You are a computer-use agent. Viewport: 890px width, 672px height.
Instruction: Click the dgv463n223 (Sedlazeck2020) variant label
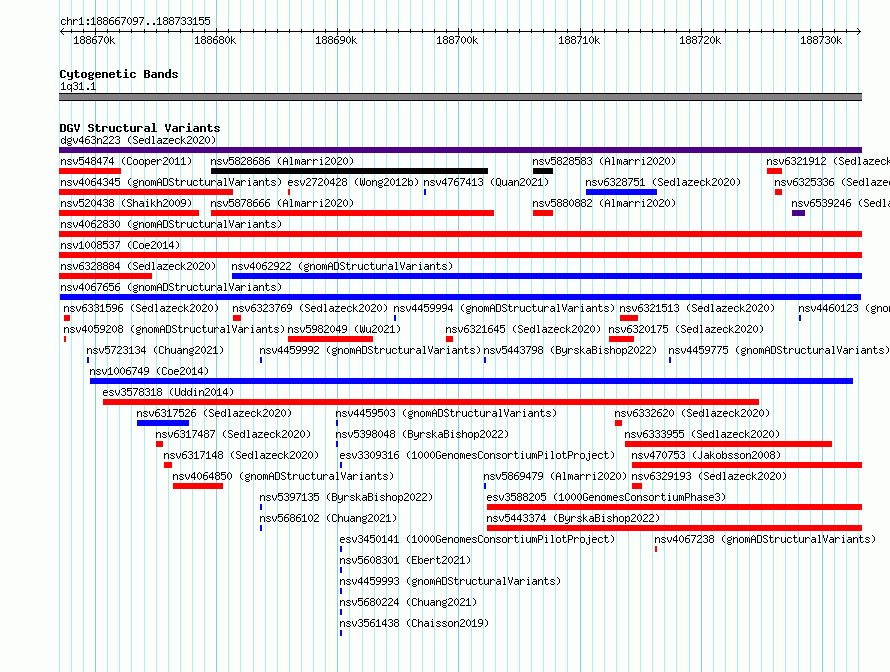pos(138,140)
